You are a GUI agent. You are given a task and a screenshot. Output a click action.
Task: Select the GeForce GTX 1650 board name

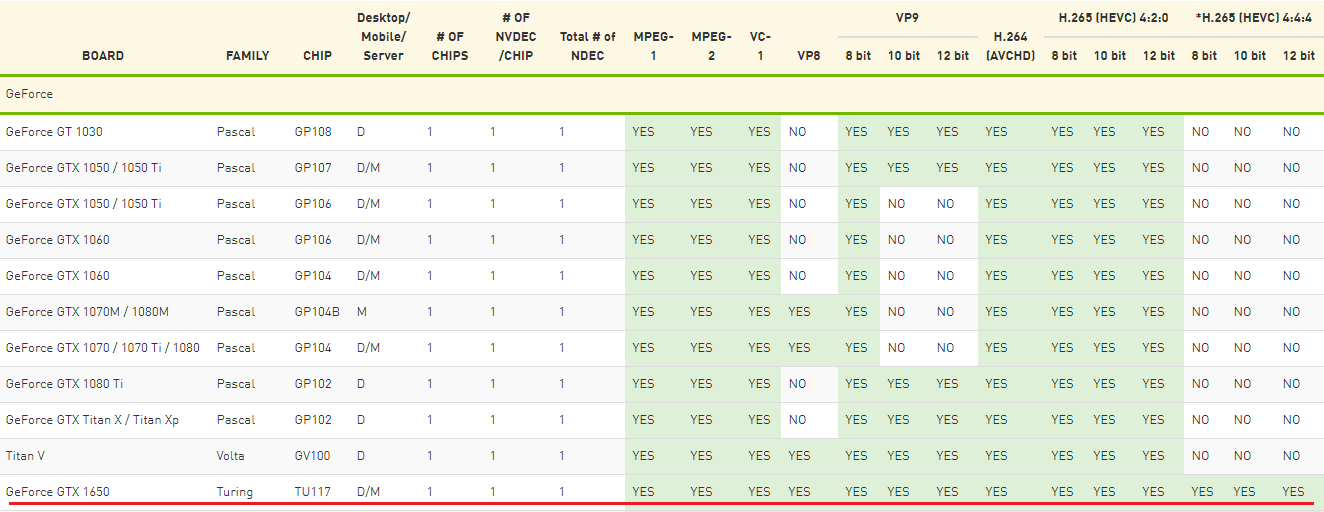pos(58,492)
